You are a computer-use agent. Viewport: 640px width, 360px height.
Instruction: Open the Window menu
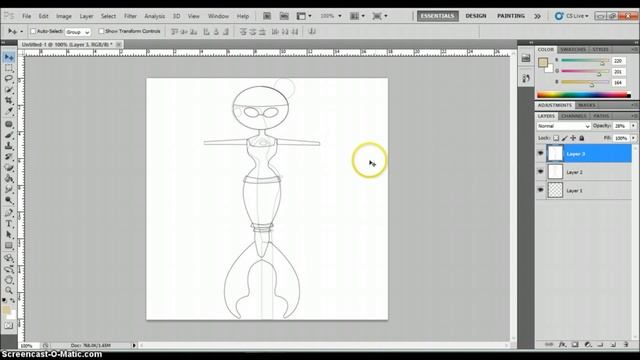[218, 16]
